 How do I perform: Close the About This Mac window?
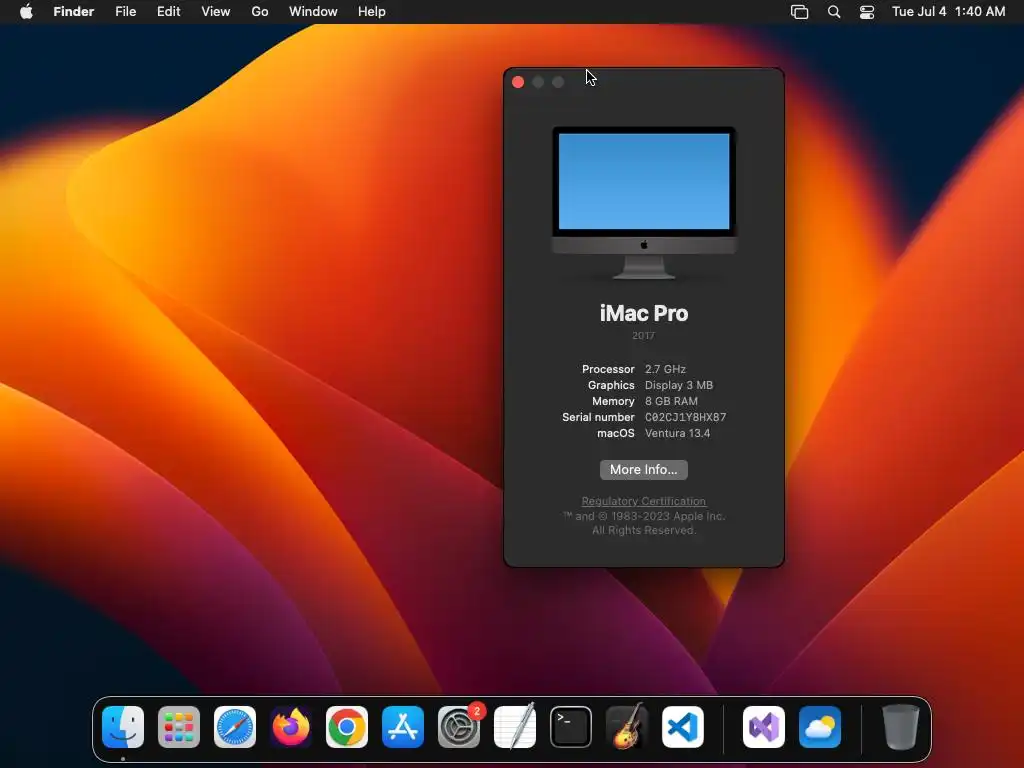point(518,82)
